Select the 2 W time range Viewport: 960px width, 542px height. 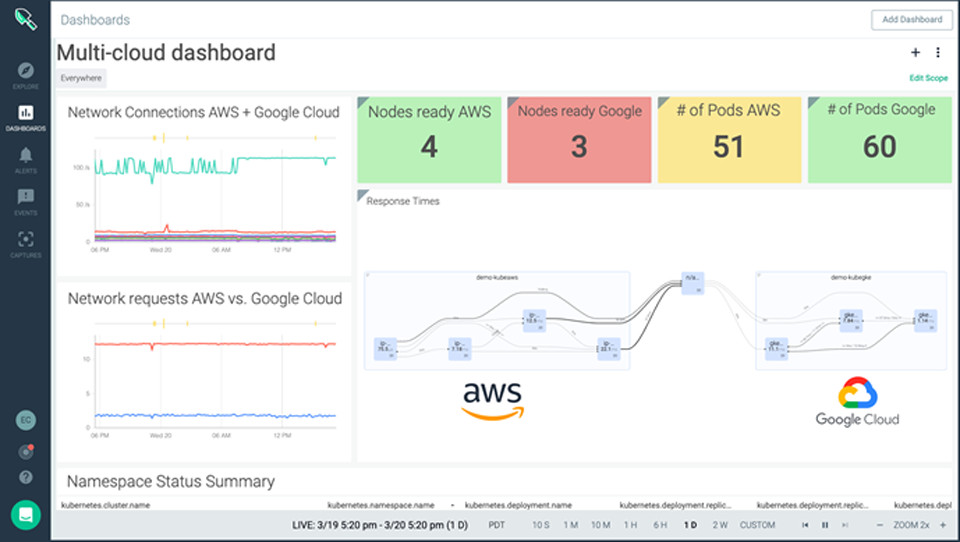coord(720,525)
